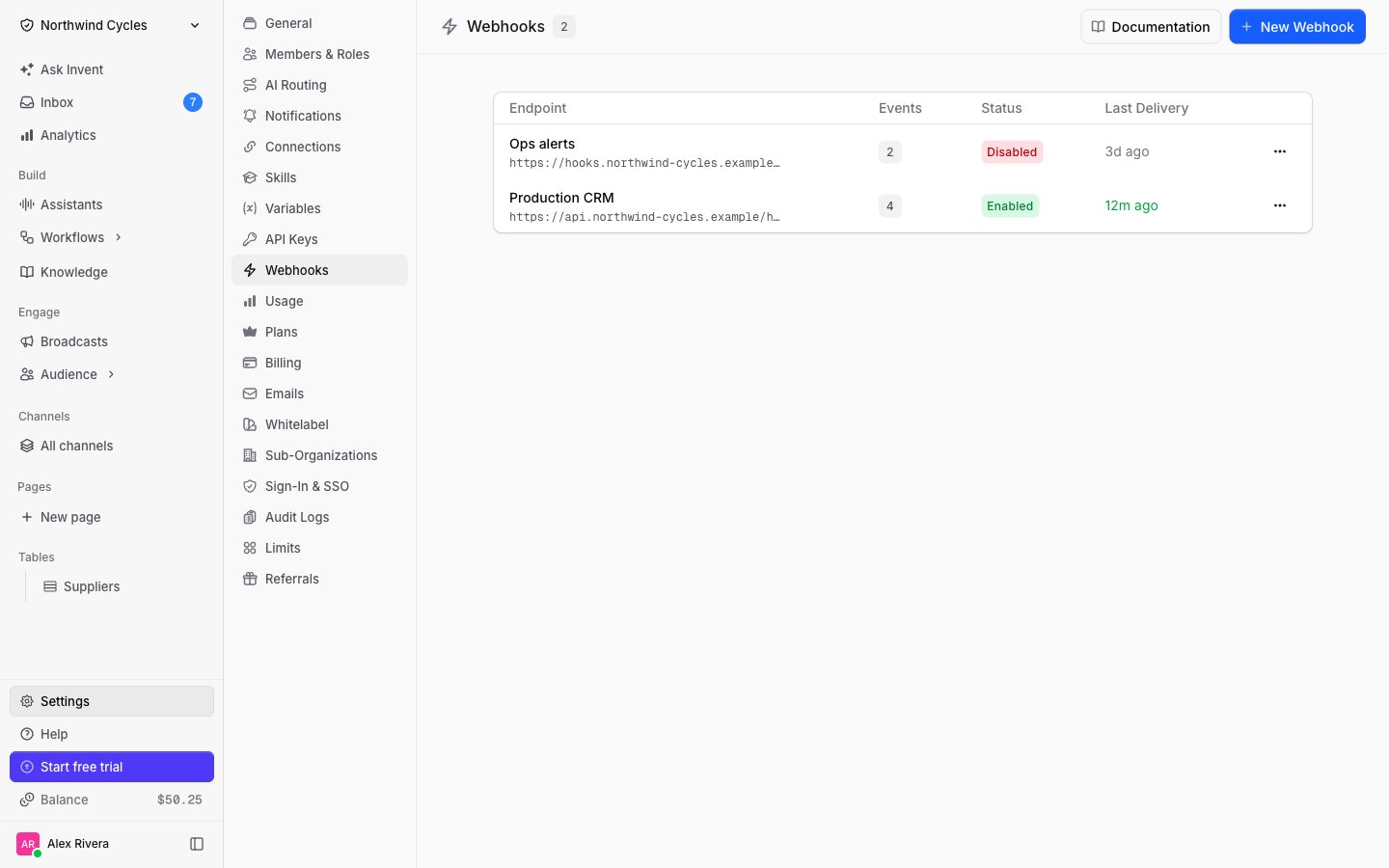1389x868 pixels.
Task: Select the Webhooks settings tab
Action: coord(319,270)
